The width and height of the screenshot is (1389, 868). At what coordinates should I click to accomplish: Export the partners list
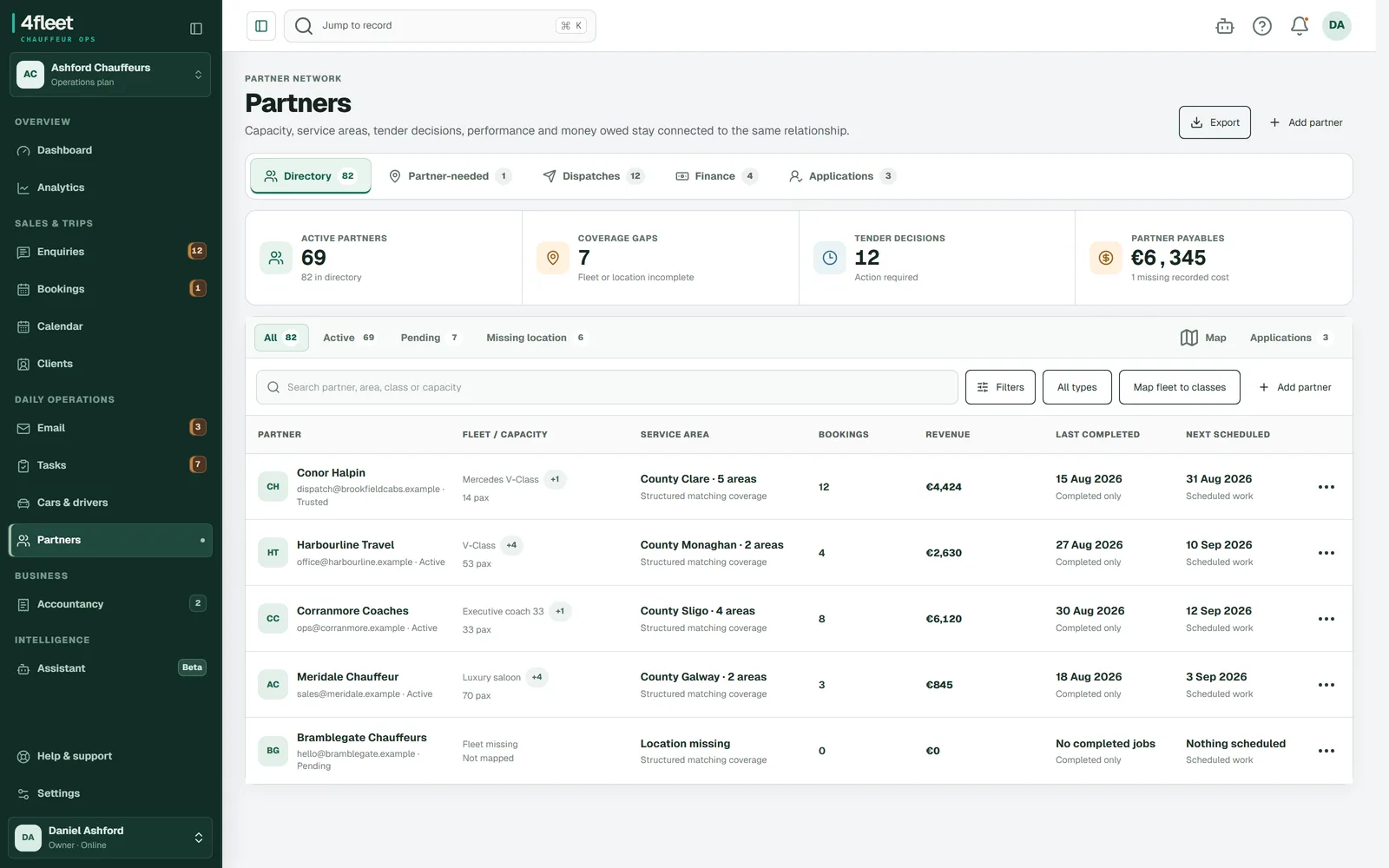point(1215,122)
